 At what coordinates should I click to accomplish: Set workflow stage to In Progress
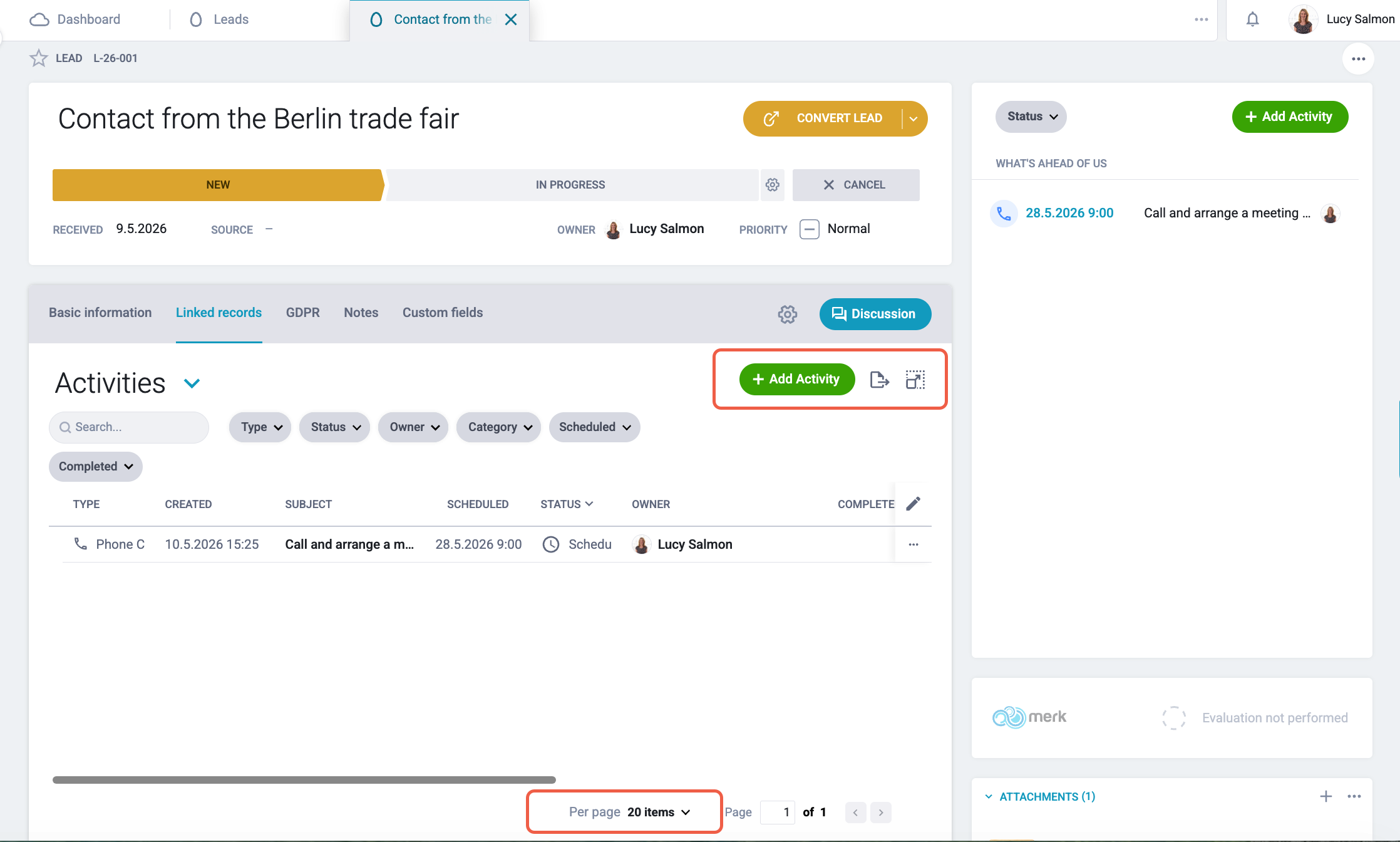click(x=570, y=185)
